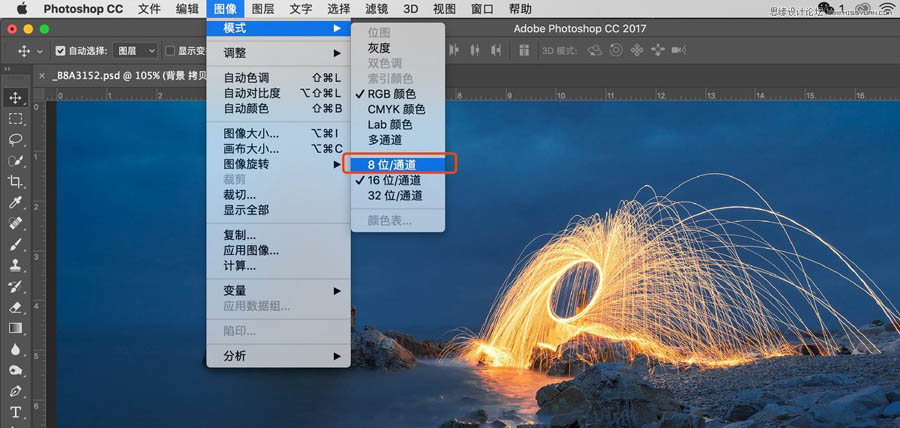Click the 3D rotate mode icon
The width and height of the screenshot is (900, 428).
coord(595,50)
